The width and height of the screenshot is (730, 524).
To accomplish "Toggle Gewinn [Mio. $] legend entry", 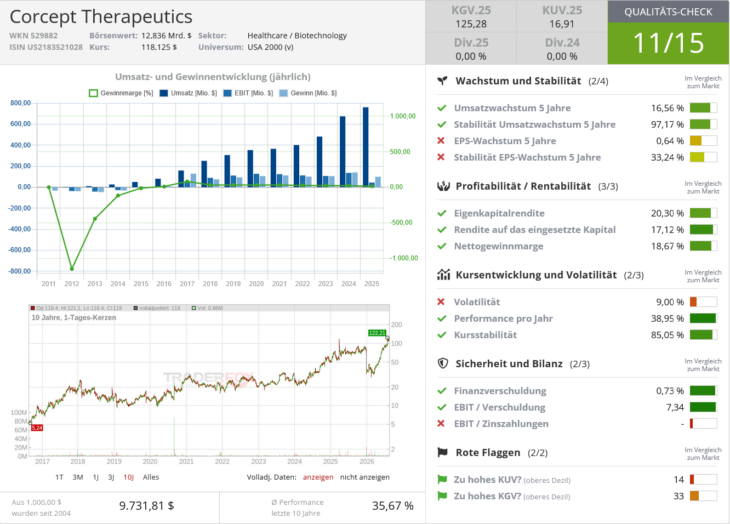I will (x=308, y=93).
